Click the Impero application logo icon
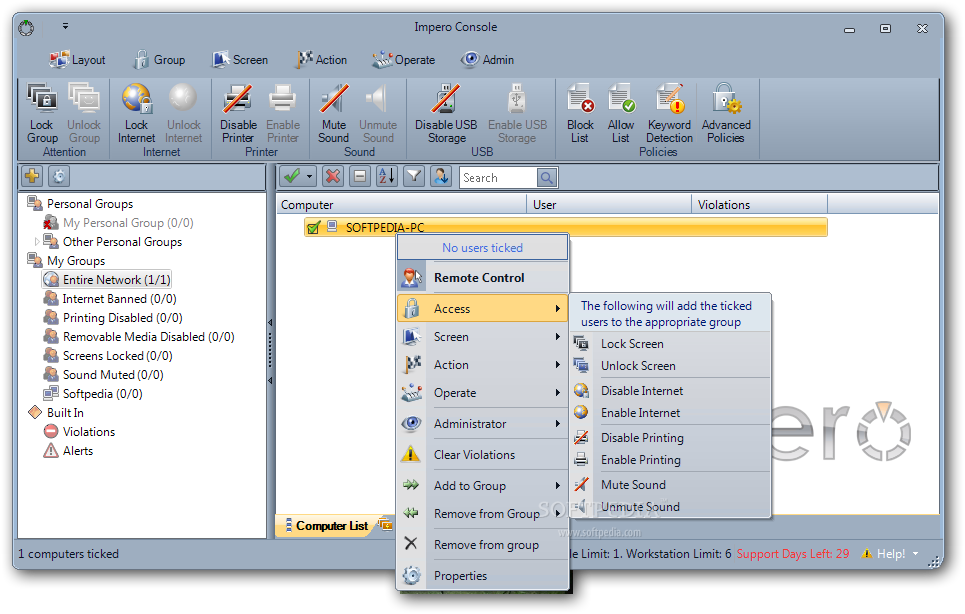The width and height of the screenshot is (965, 614). tap(26, 28)
